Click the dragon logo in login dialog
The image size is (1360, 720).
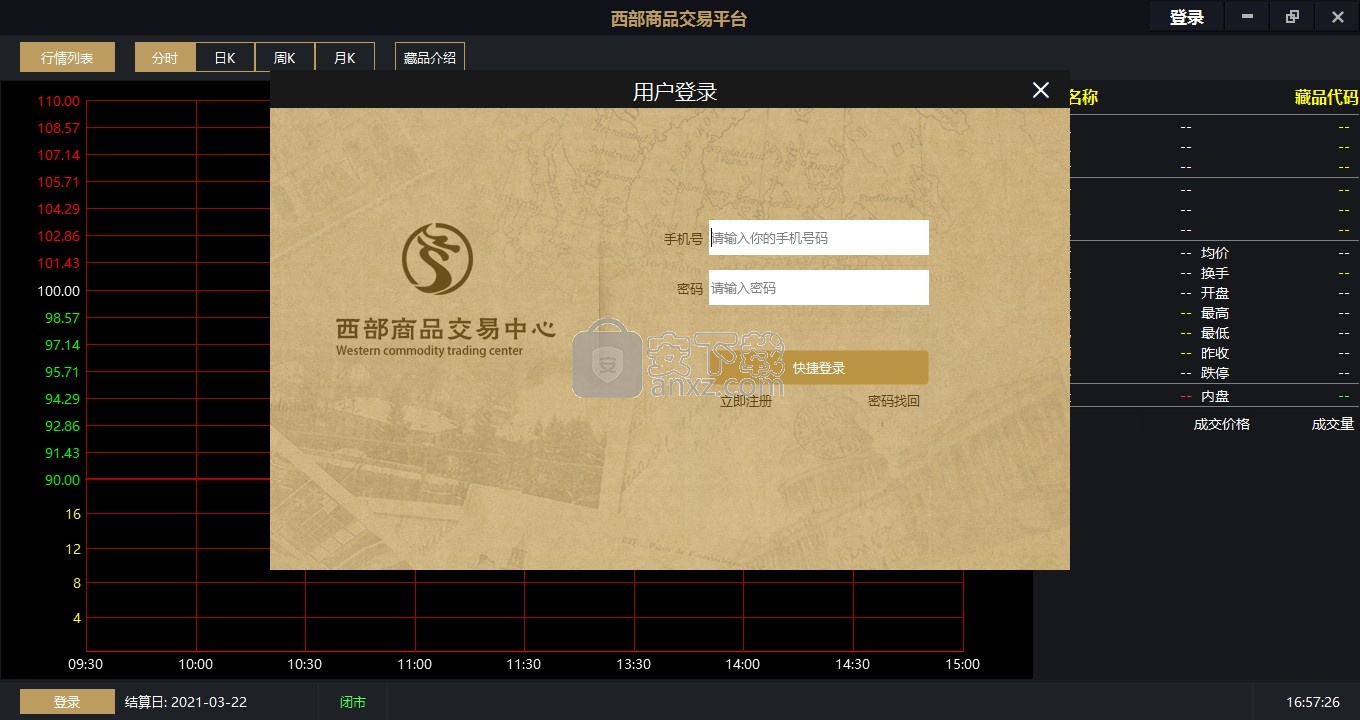pyautogui.click(x=437, y=258)
